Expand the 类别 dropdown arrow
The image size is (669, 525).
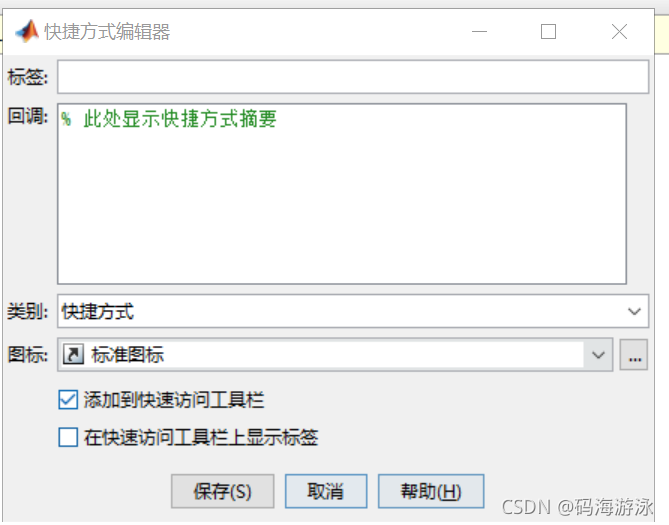pos(634,312)
